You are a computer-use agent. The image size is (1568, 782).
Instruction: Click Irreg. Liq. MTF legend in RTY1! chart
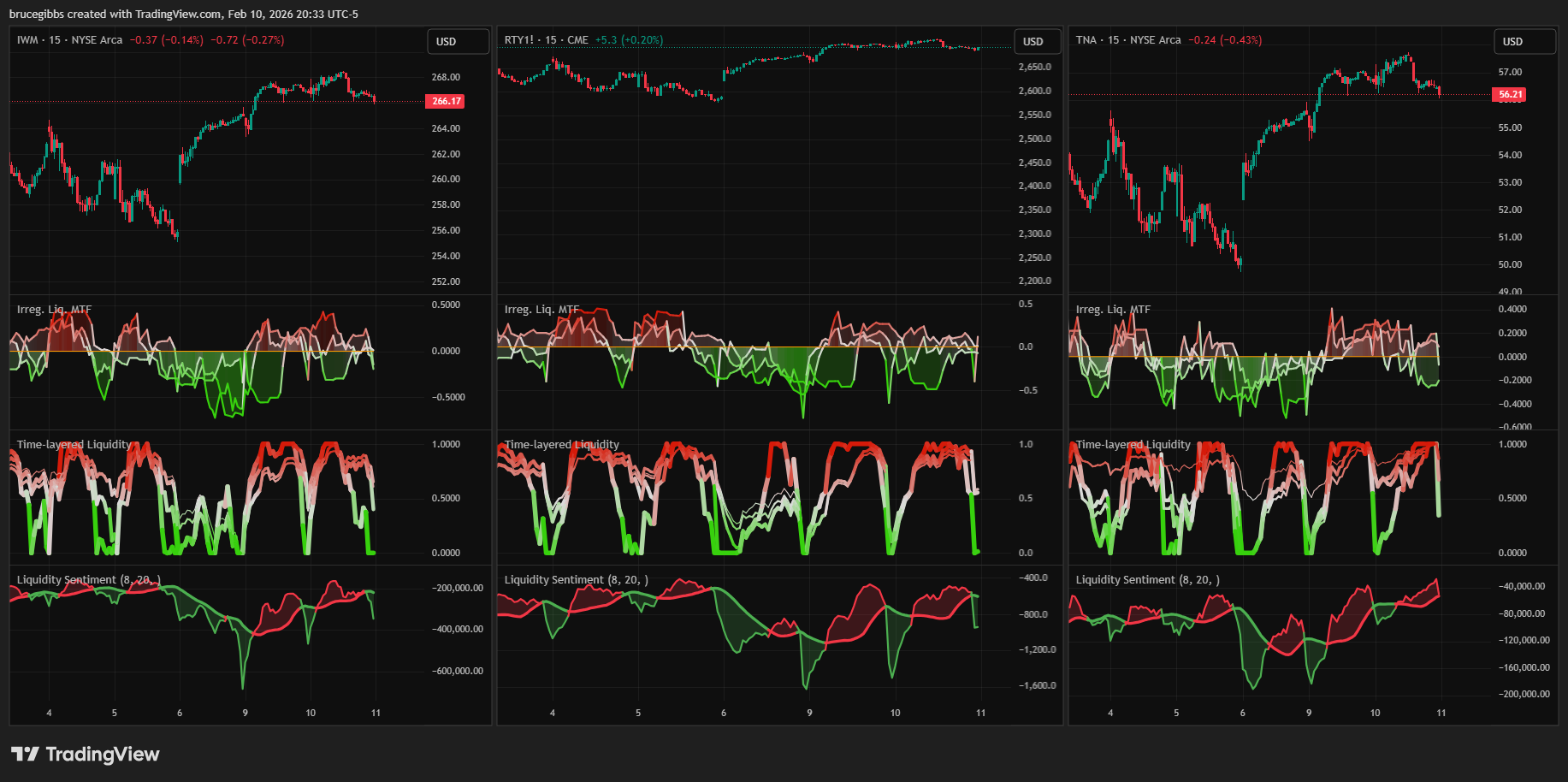[541, 310]
